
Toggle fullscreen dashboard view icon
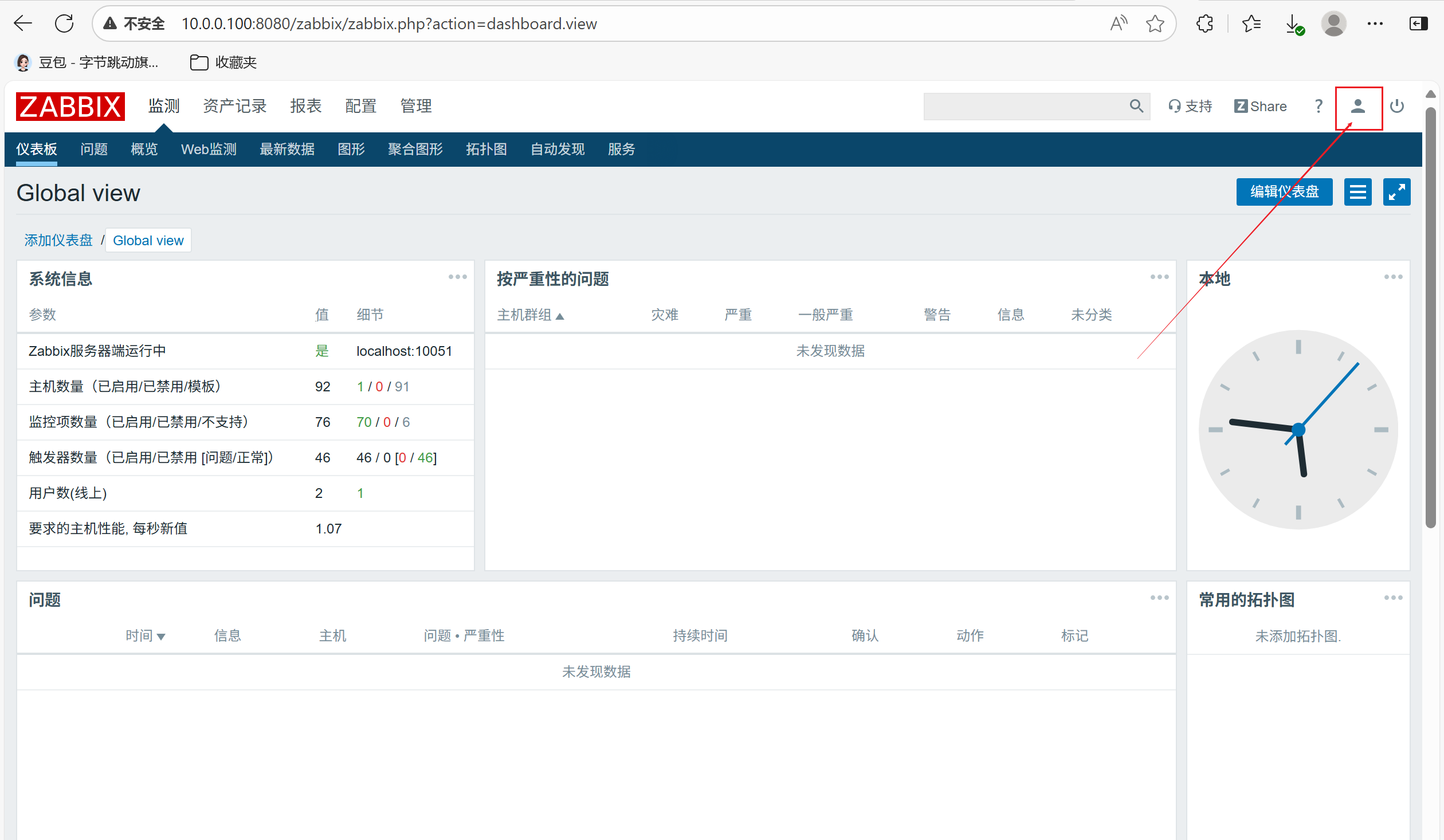click(x=1396, y=192)
